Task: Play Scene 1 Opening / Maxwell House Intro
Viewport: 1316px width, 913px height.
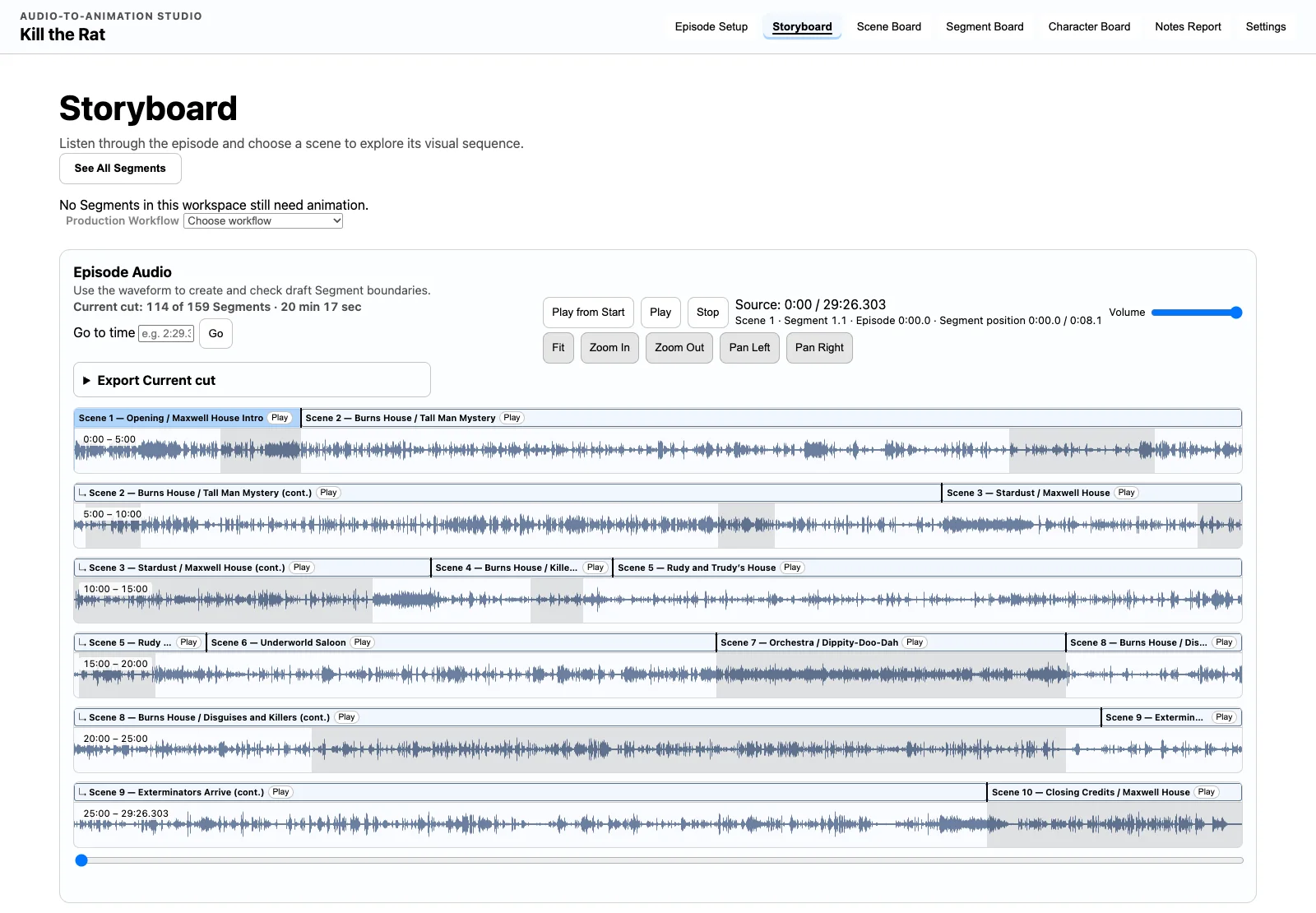Action: point(280,418)
